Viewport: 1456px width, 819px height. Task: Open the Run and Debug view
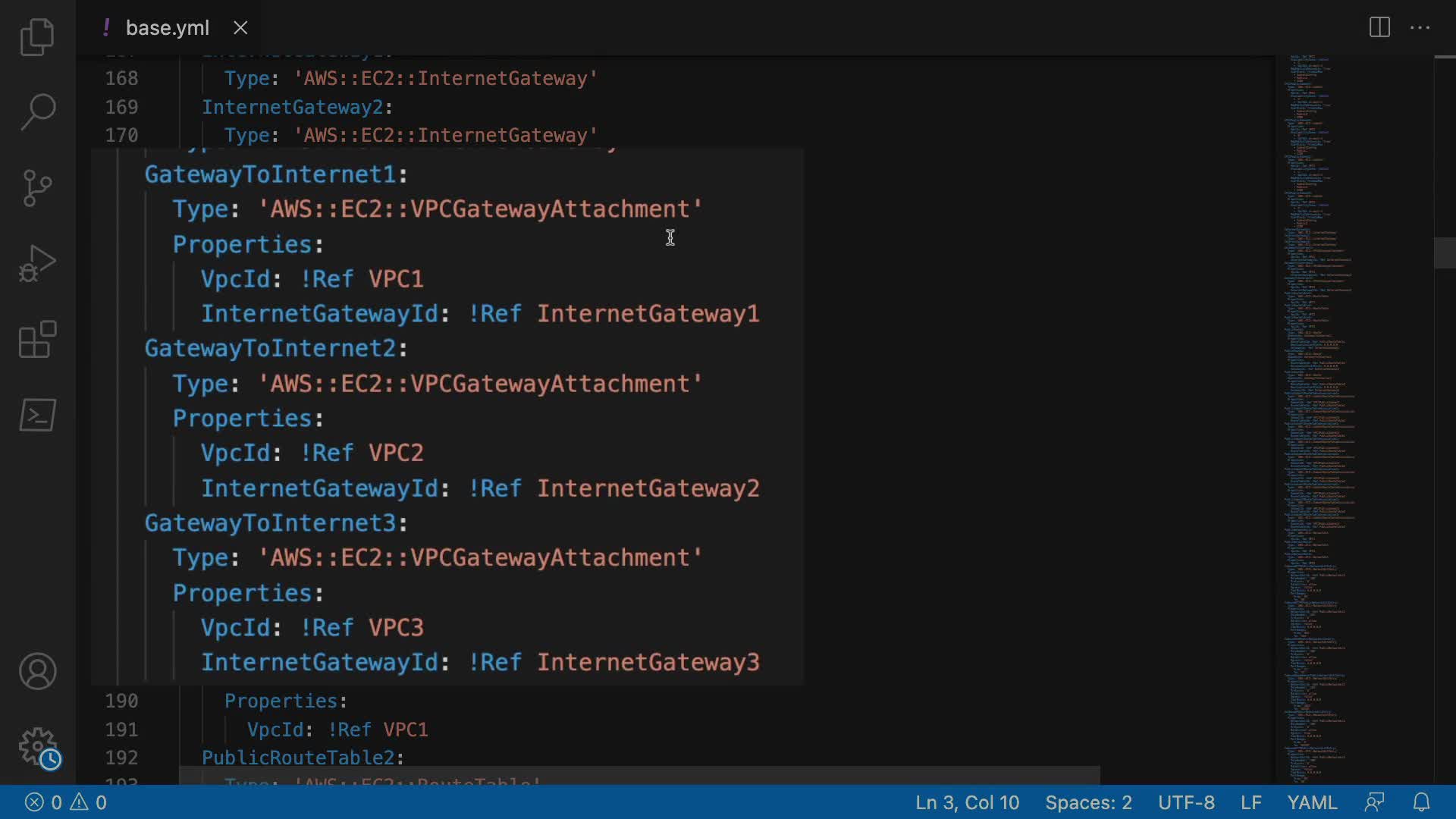pyautogui.click(x=37, y=263)
